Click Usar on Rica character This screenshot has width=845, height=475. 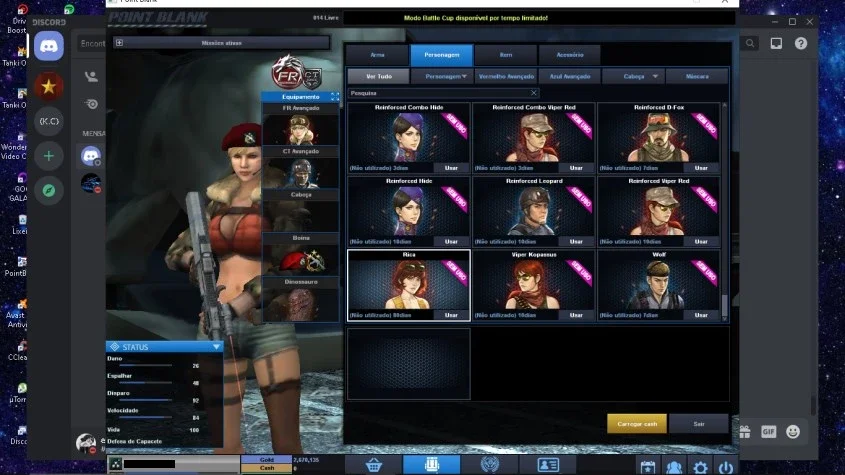tap(451, 315)
